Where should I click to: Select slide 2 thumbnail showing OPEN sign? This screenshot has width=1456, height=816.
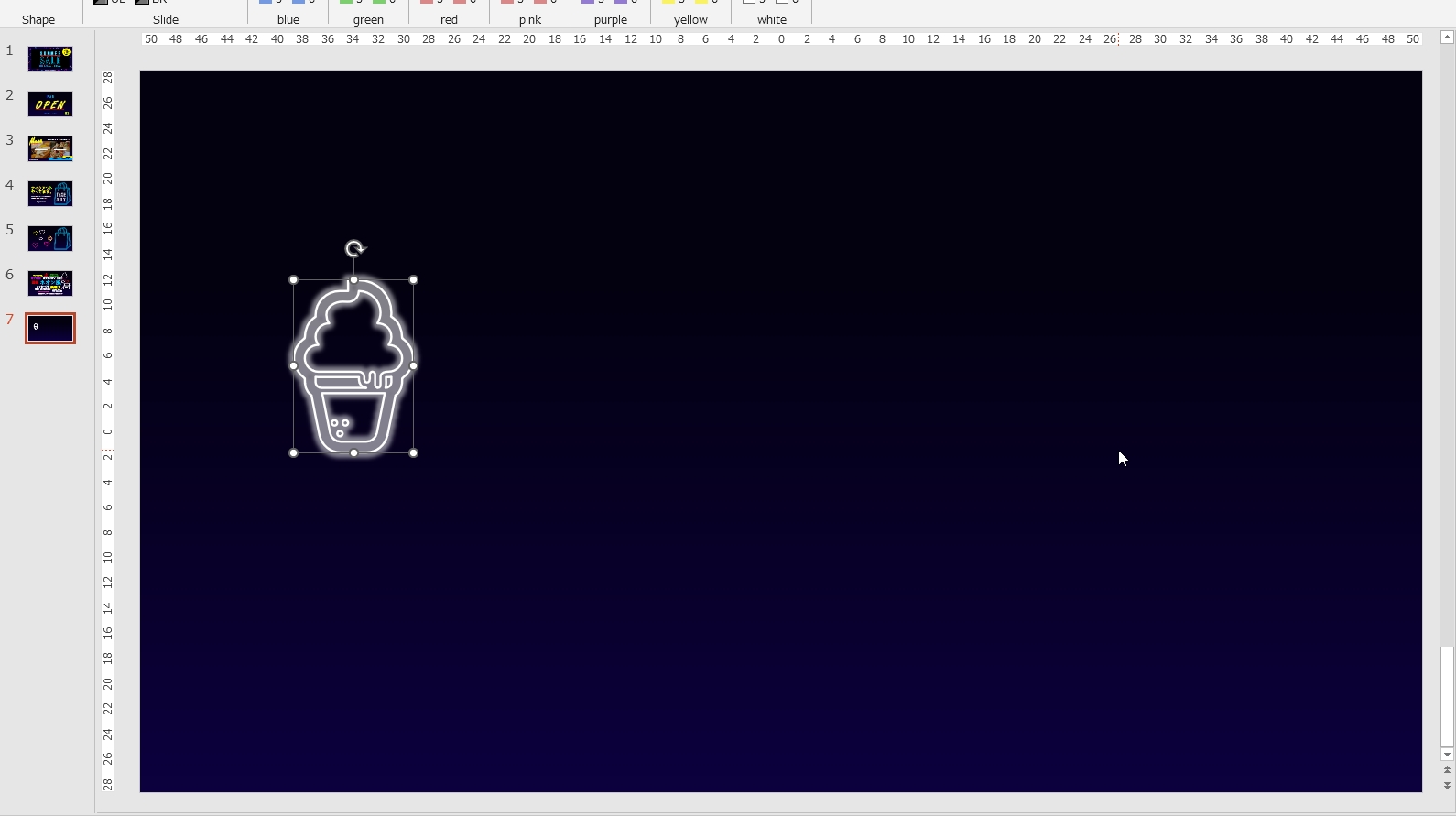coord(50,103)
